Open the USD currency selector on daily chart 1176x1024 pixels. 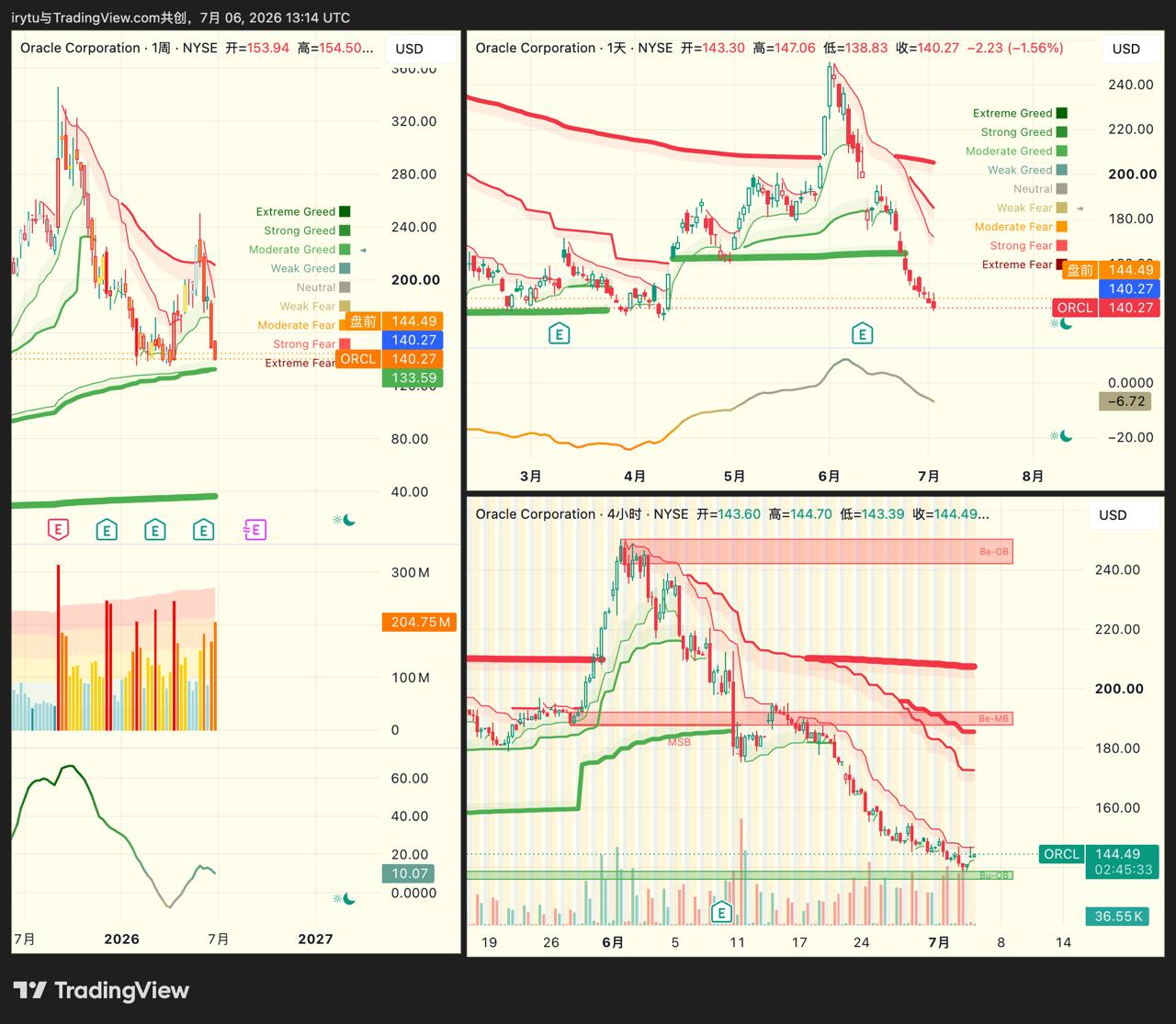1126,49
